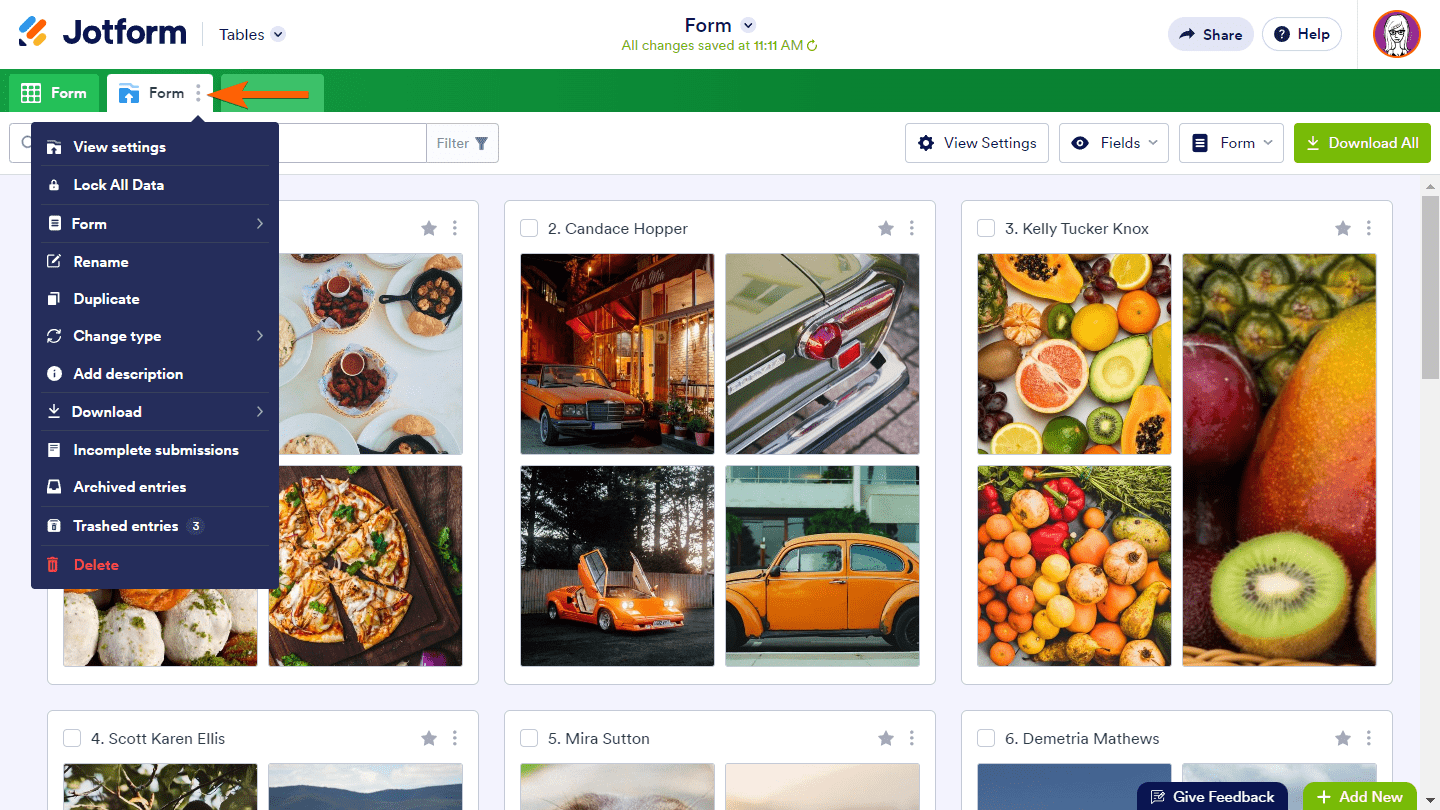
Task: Click the Add New button
Action: click(x=1360, y=797)
